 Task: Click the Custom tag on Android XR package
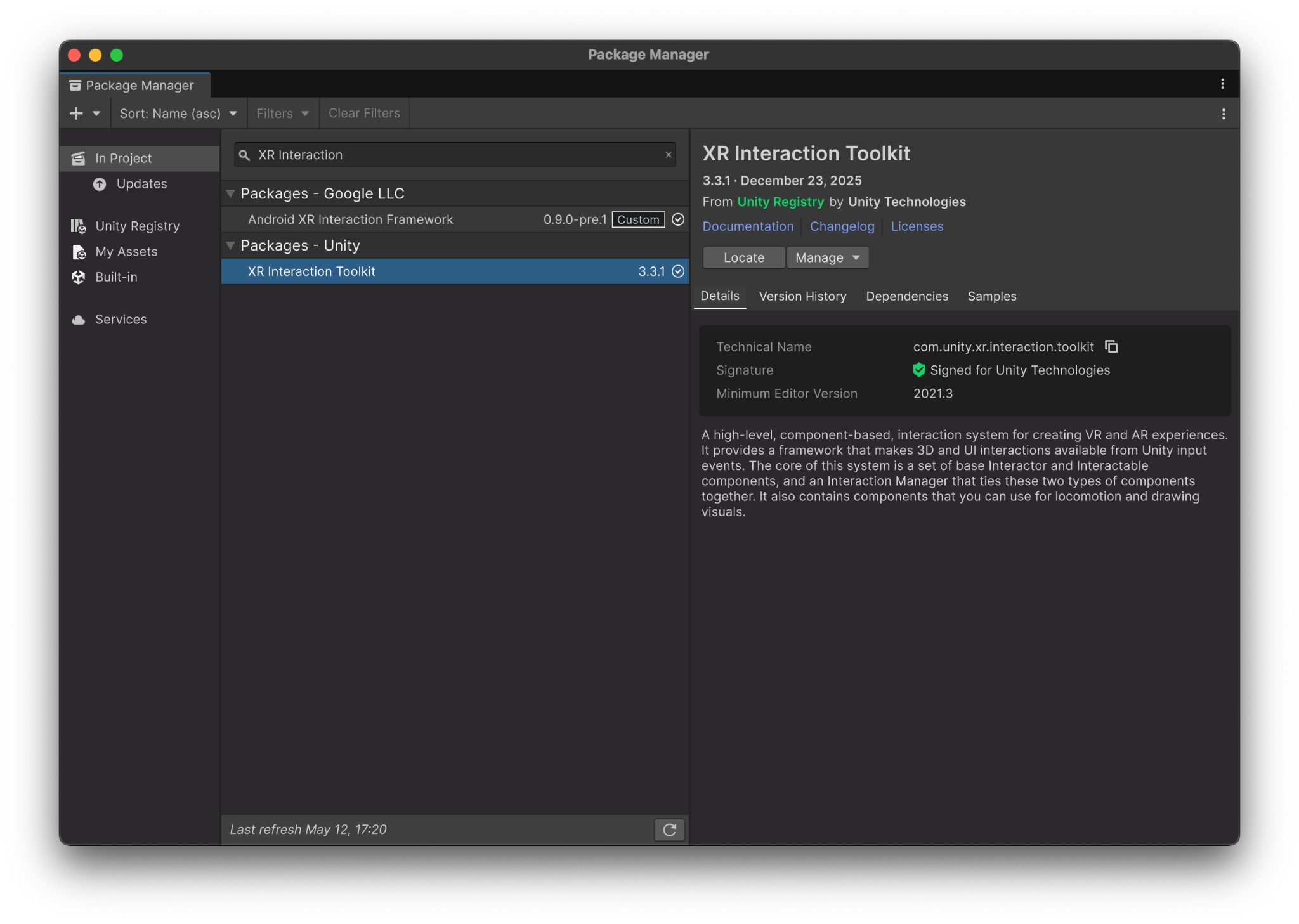click(x=638, y=219)
